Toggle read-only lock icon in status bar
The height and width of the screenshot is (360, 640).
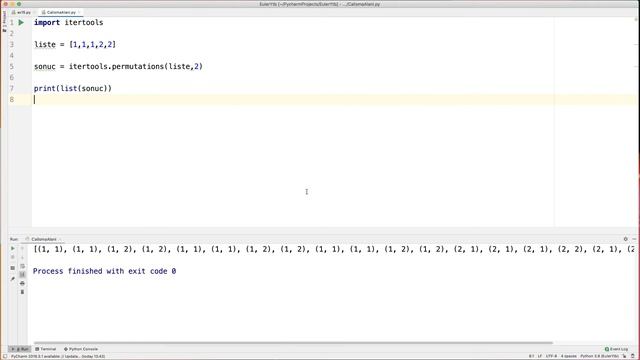pyautogui.click(x=624, y=356)
